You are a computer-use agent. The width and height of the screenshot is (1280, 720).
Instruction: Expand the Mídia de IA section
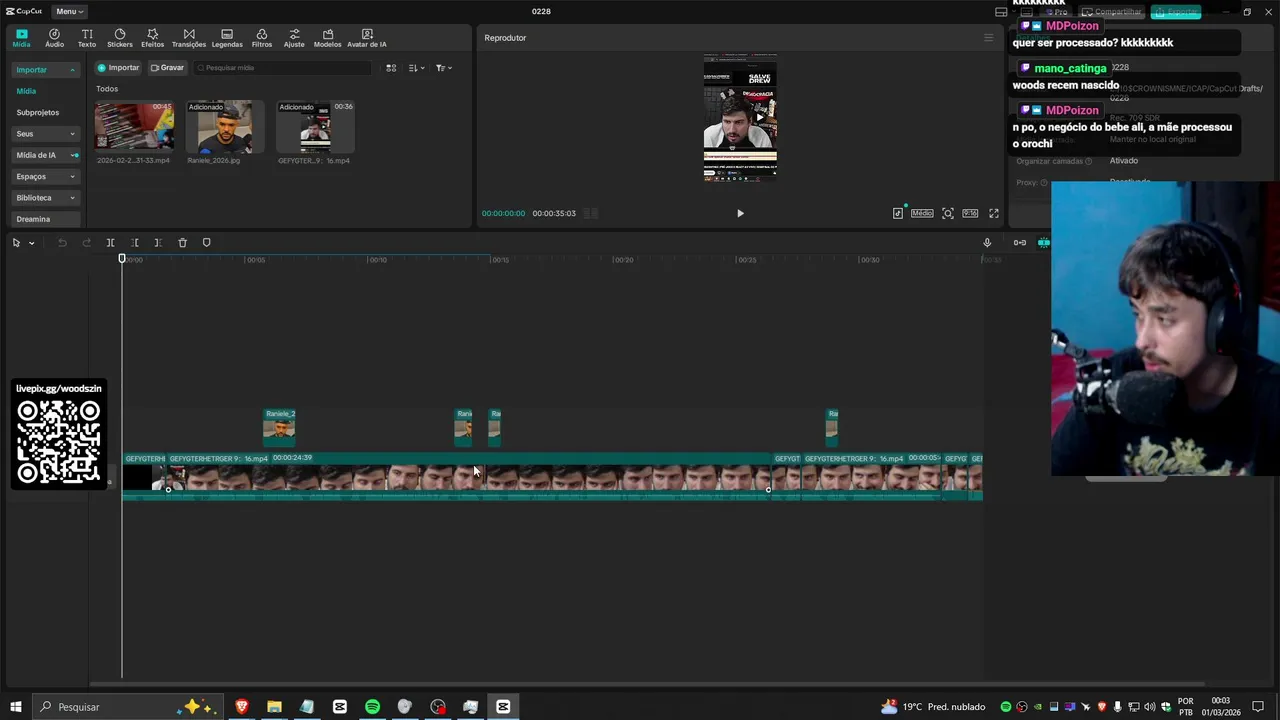coord(45,155)
